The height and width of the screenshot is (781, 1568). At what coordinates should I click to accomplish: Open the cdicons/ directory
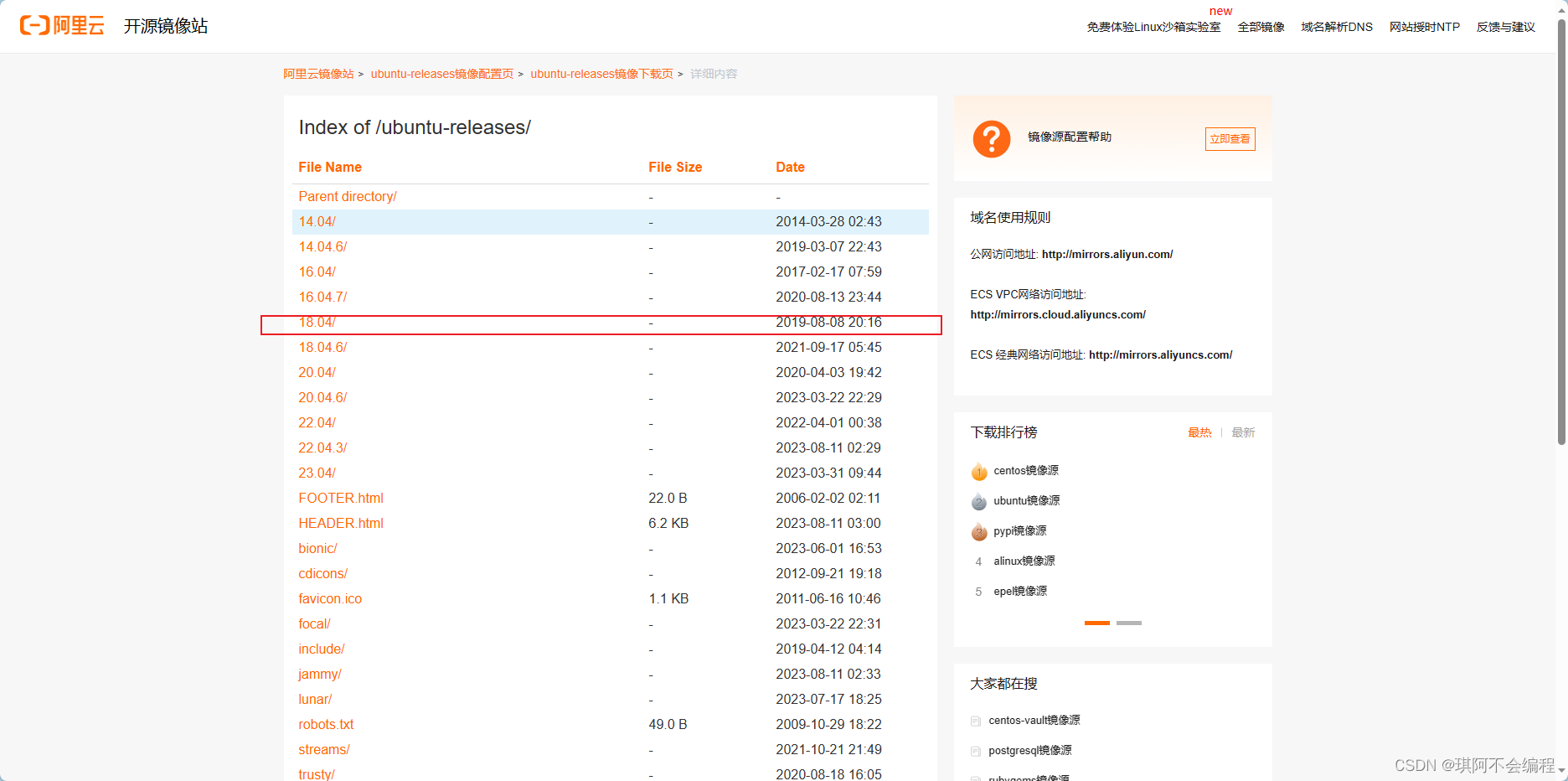(322, 573)
